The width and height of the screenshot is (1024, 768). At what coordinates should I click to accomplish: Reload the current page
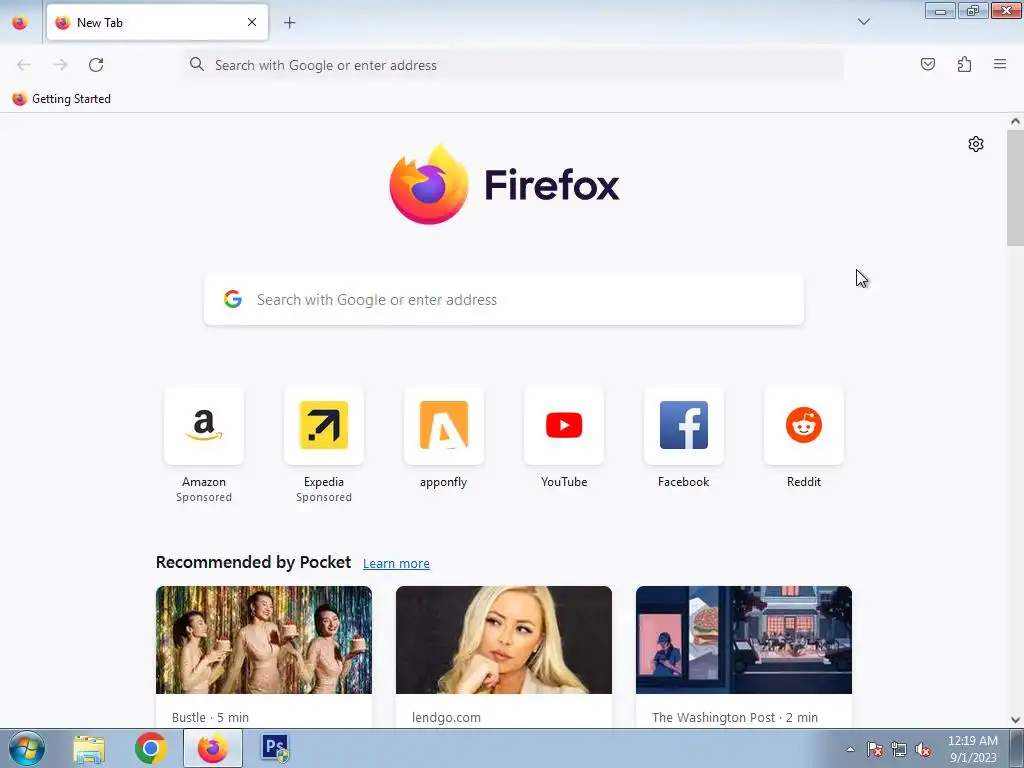click(x=96, y=65)
